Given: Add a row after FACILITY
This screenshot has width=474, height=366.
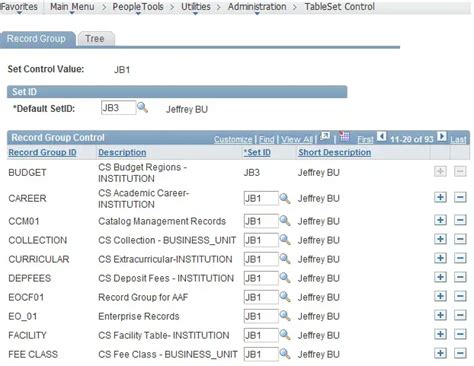Looking at the screenshot, I should coord(440,334).
